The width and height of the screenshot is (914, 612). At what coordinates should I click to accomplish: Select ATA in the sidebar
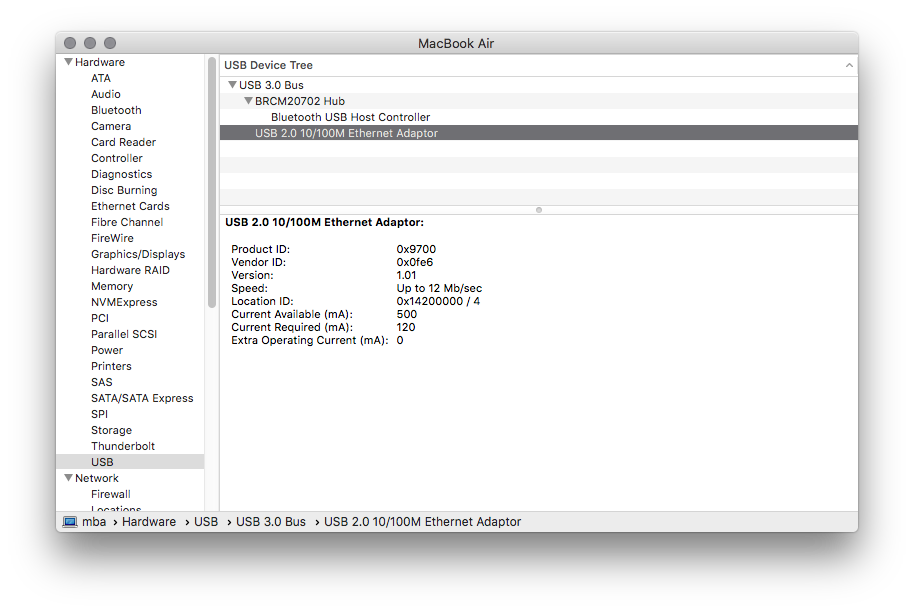pos(101,78)
